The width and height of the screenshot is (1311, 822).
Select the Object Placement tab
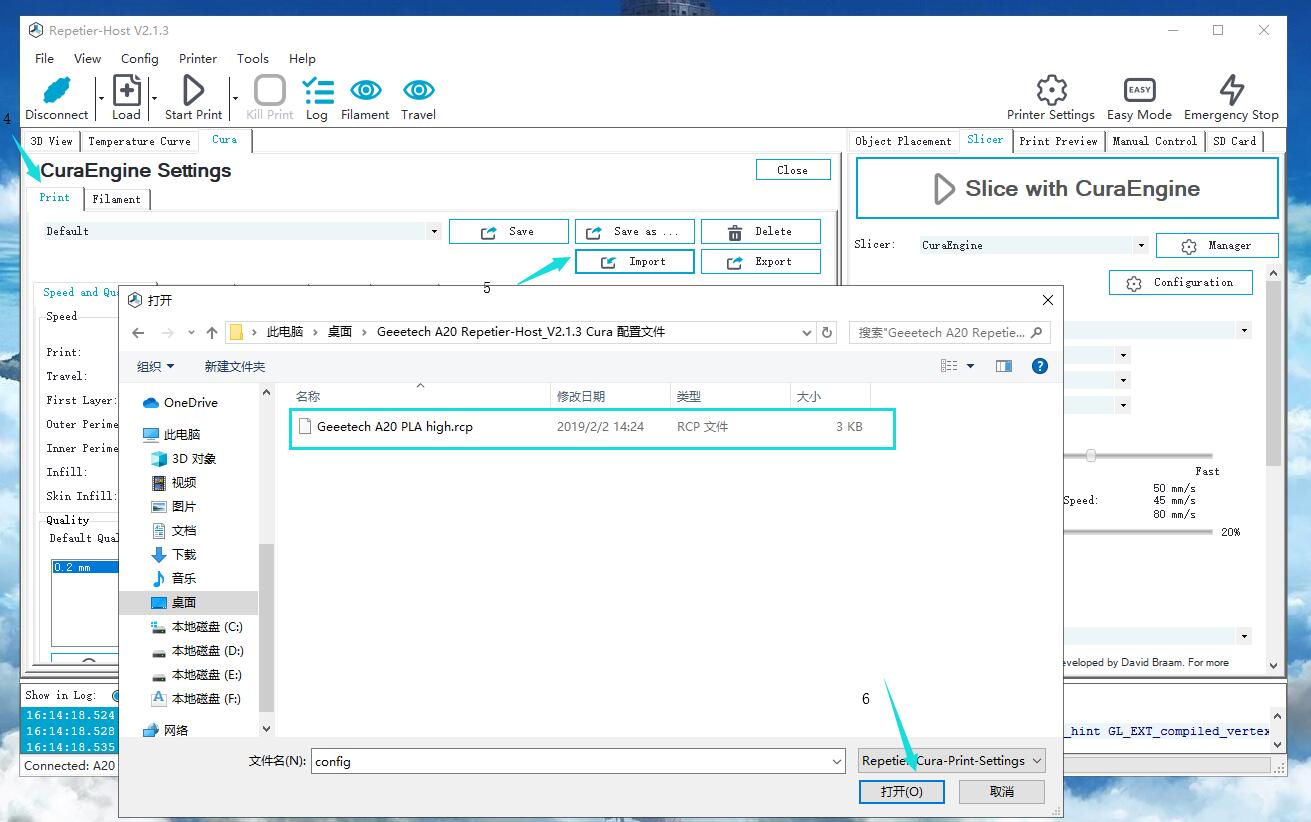coord(903,141)
